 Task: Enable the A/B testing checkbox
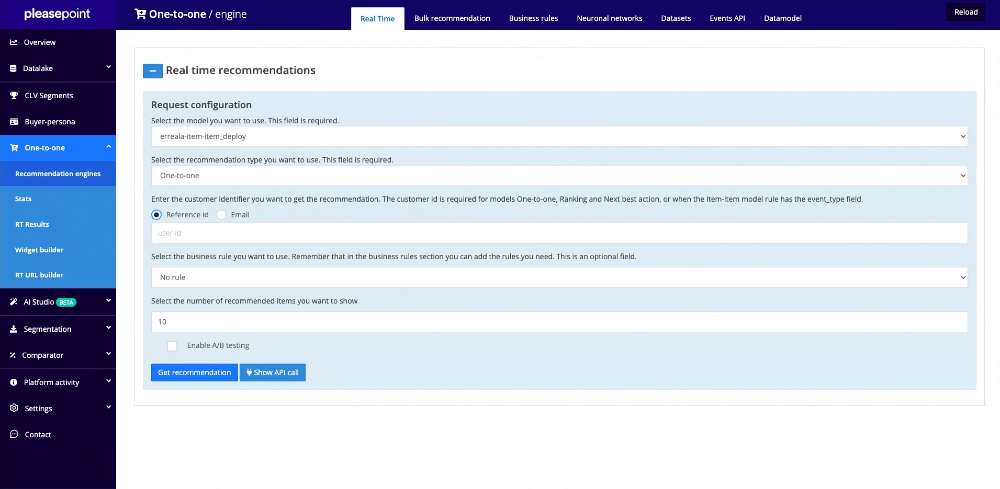point(172,346)
